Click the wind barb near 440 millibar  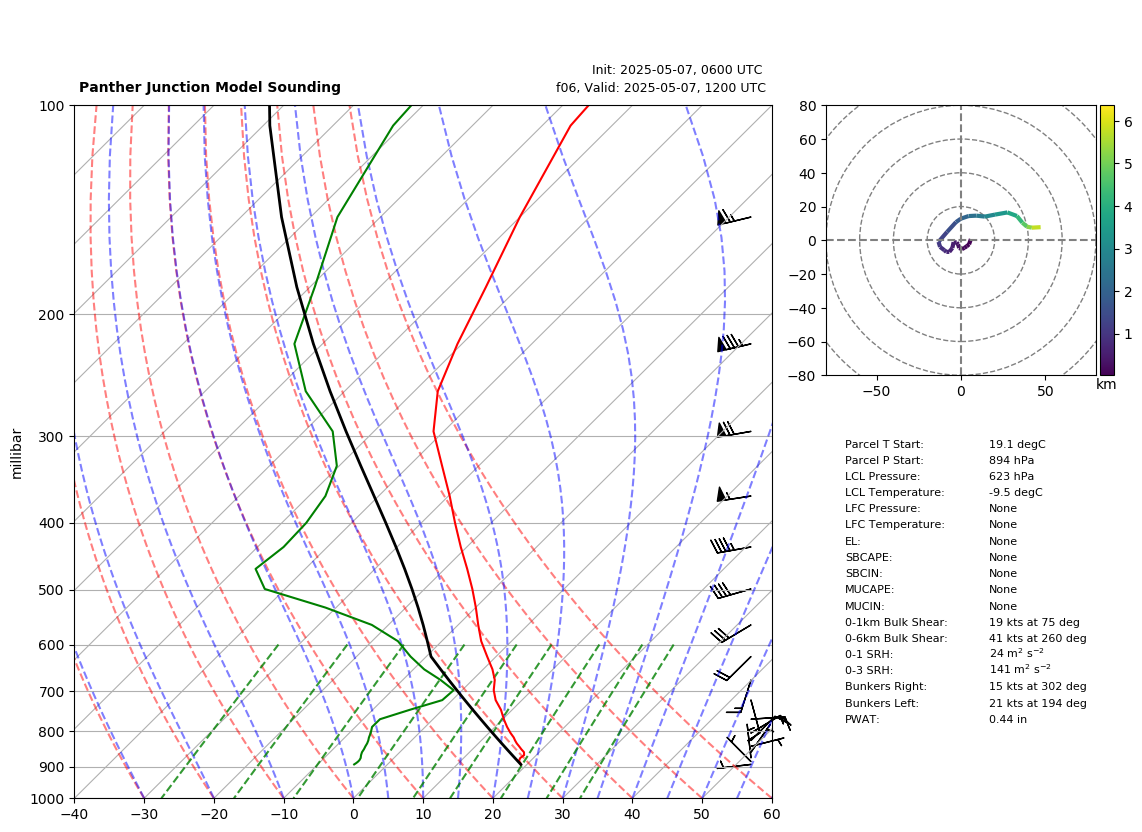731,546
